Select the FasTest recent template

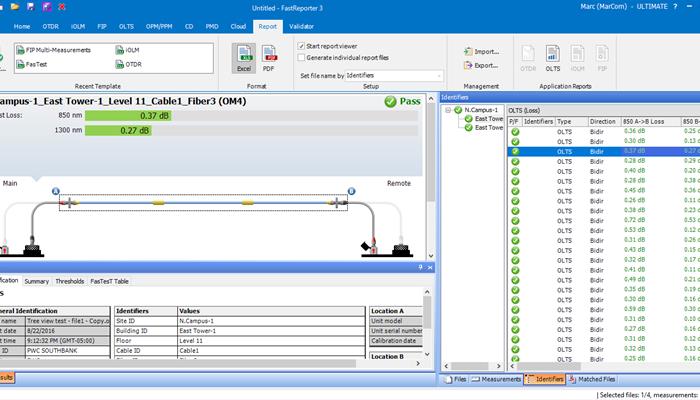pos(31,64)
